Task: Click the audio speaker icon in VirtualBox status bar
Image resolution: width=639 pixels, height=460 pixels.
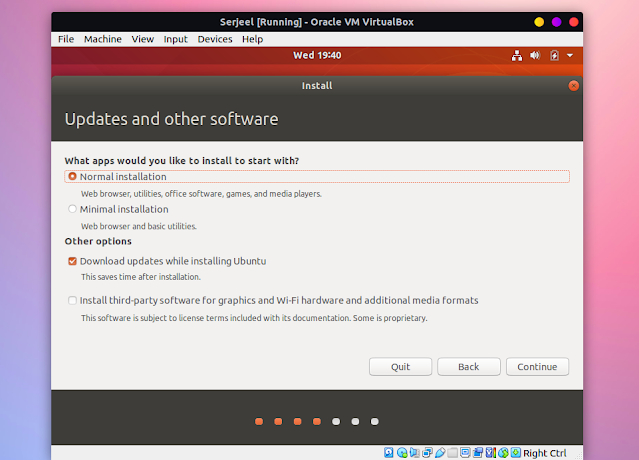Action: [415, 453]
